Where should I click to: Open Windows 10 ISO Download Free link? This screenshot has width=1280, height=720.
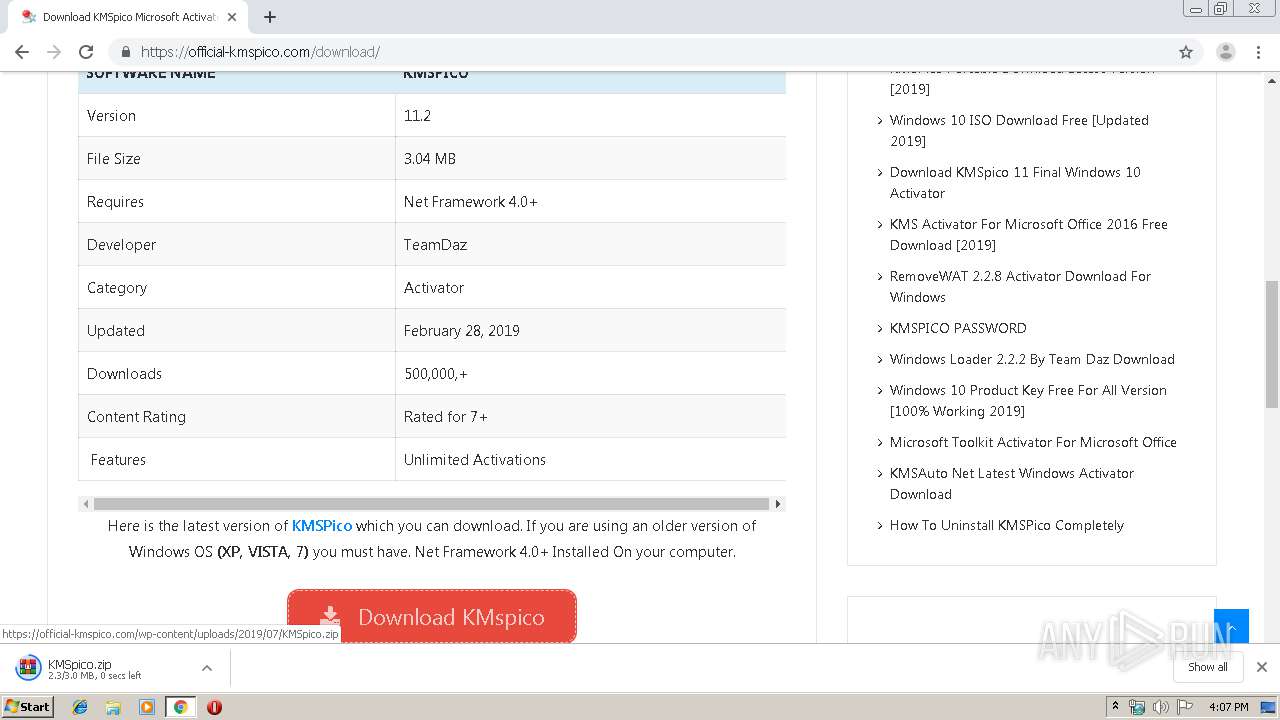point(1019,130)
